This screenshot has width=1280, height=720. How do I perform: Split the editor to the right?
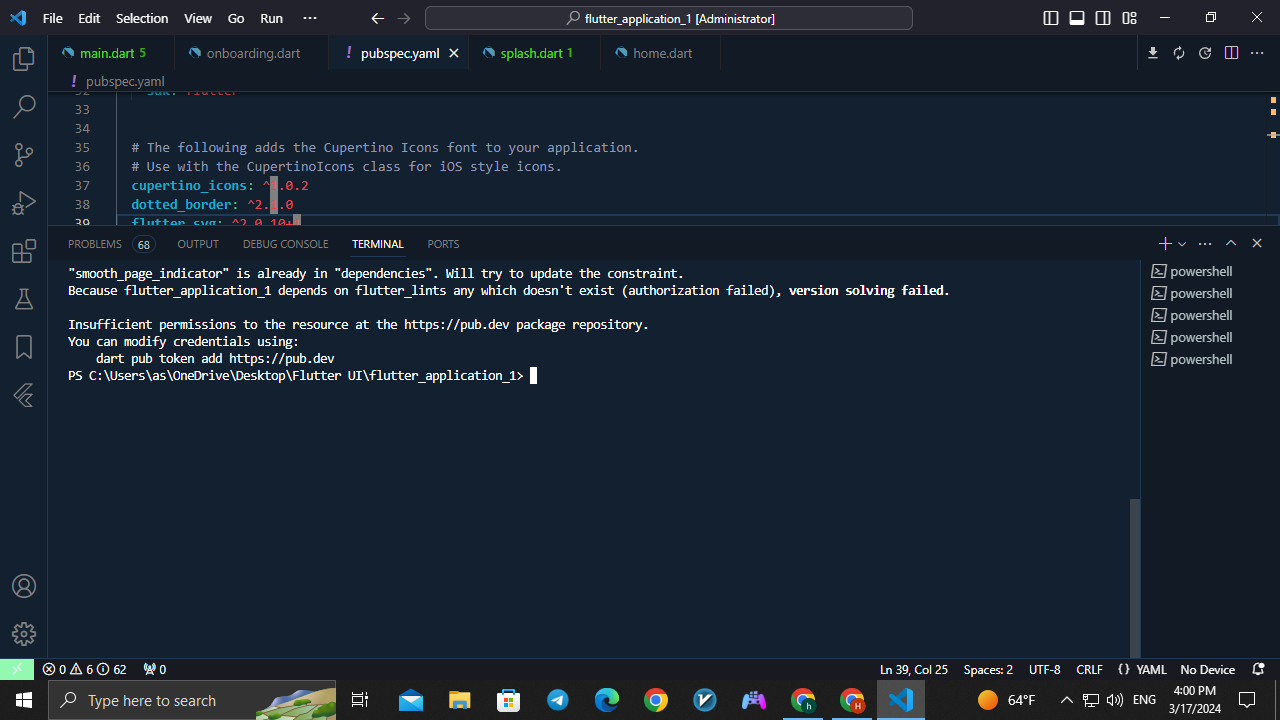click(1231, 53)
